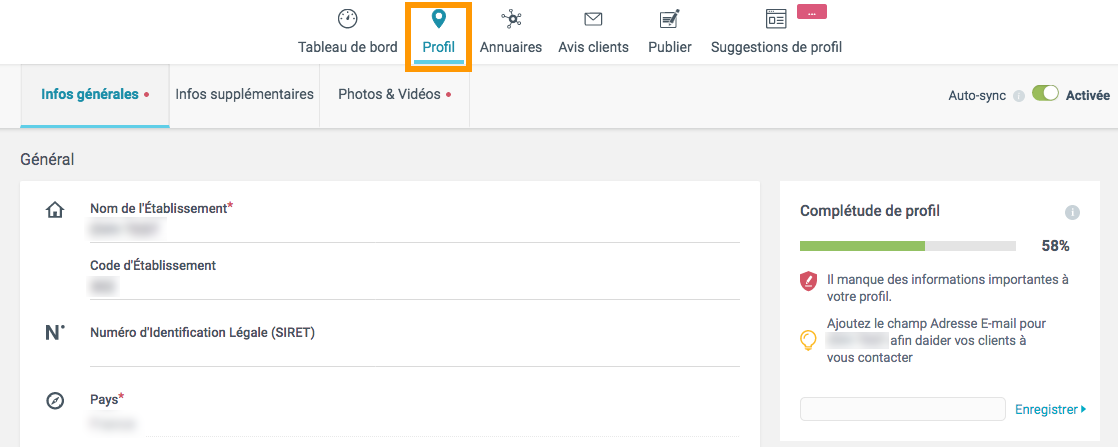Open the Tableau de bord gauge icon
The height and width of the screenshot is (447, 1118).
347,19
